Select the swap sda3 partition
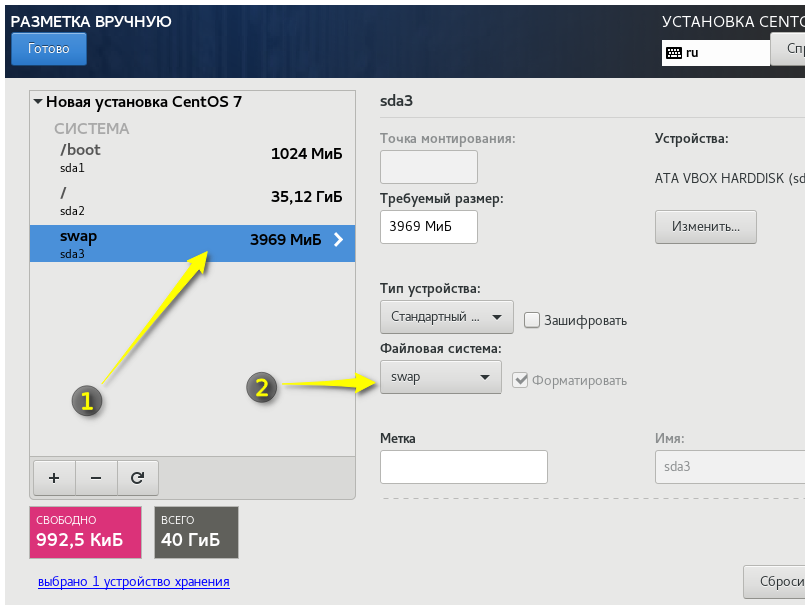 [x=192, y=243]
